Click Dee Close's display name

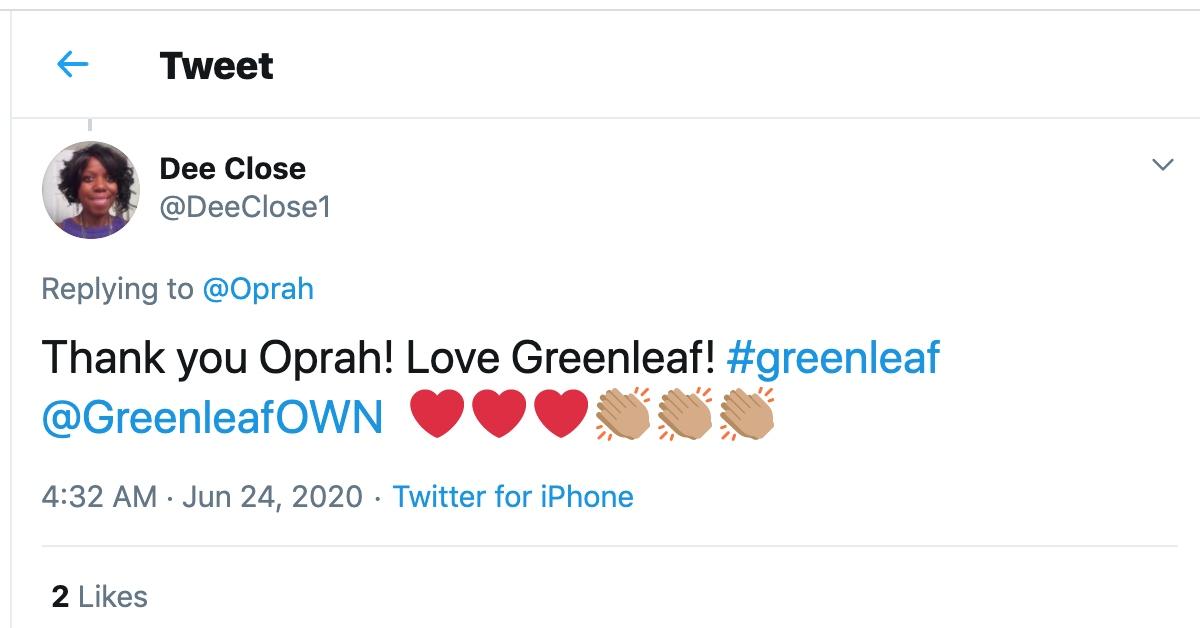point(232,168)
